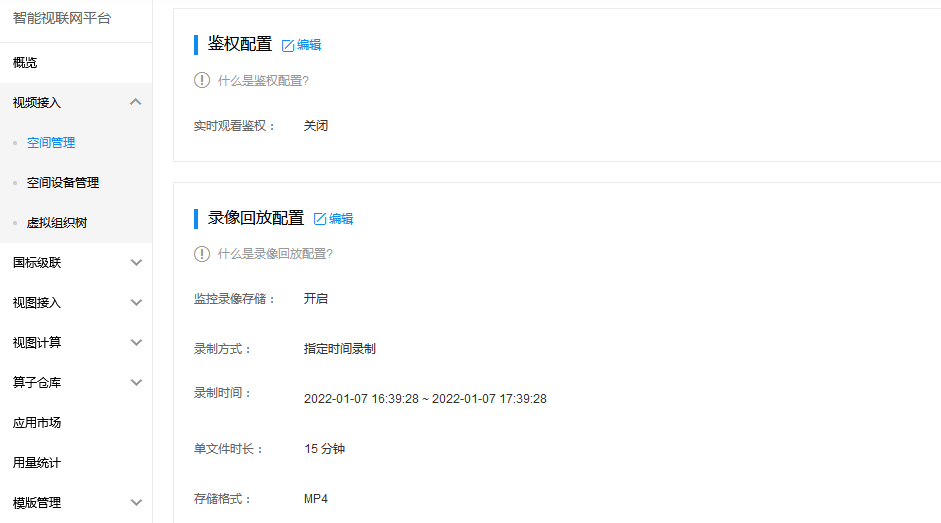Click the 算子仓库 menu label
The width and height of the screenshot is (941, 523).
point(37,382)
